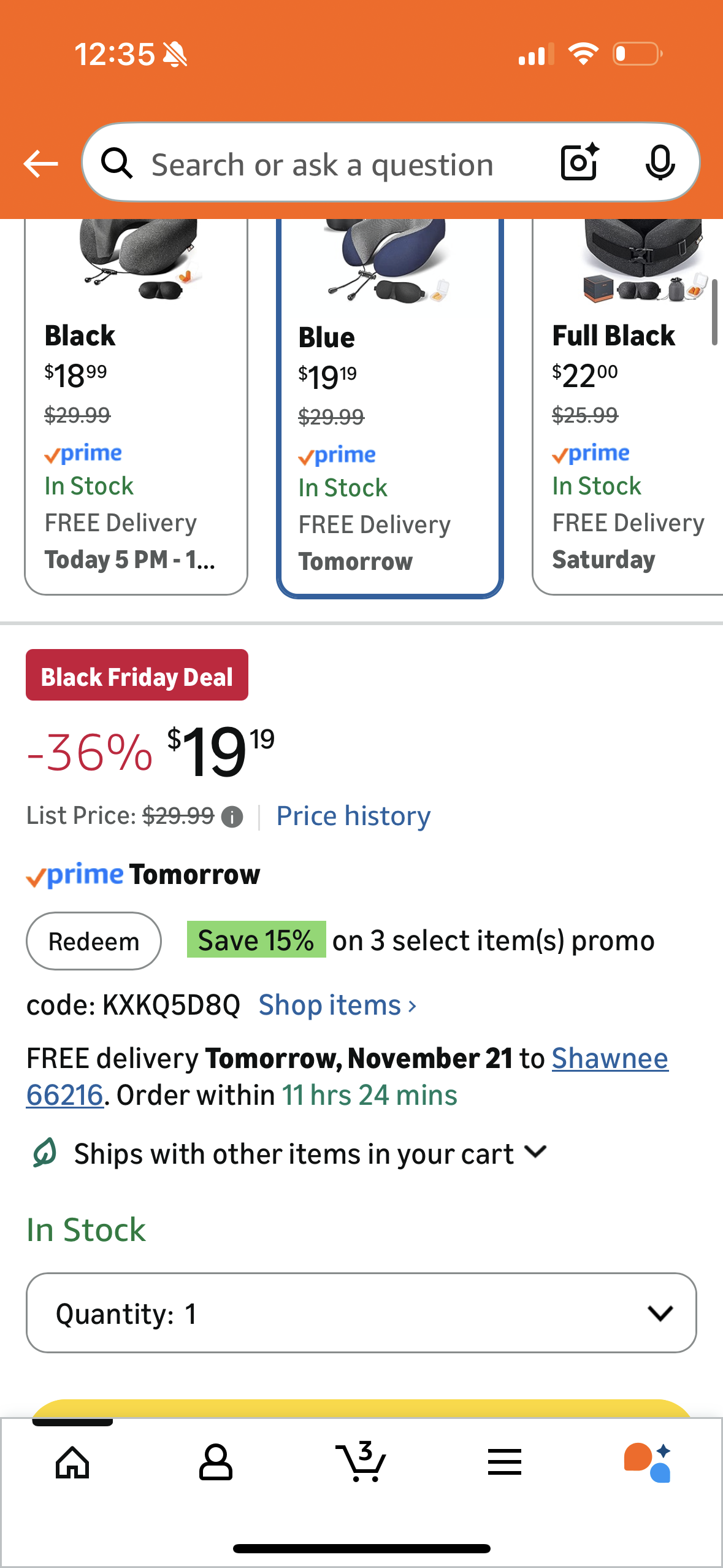This screenshot has height=1568, width=723.
Task: Tap the back arrow icon
Action: tap(40, 164)
